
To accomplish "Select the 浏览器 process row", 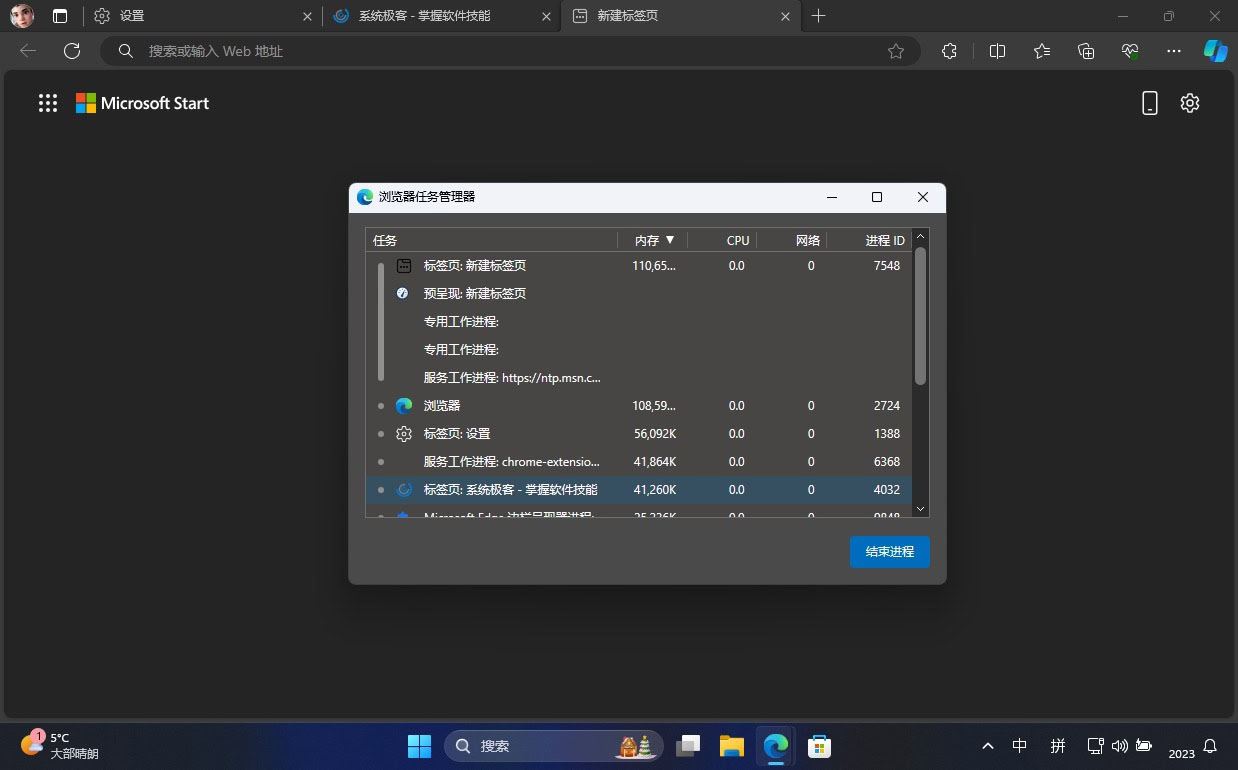I will pos(639,406).
